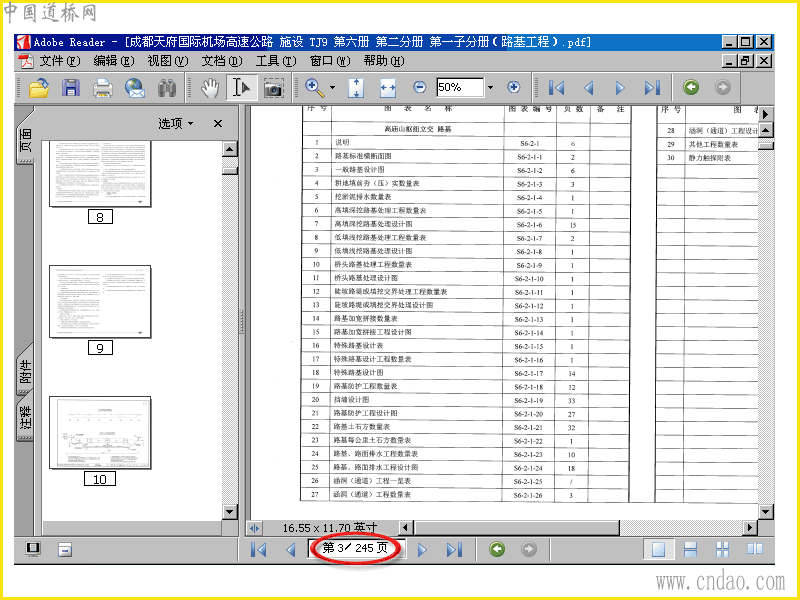
Task: Go to next page in status bar
Action: coord(422,549)
